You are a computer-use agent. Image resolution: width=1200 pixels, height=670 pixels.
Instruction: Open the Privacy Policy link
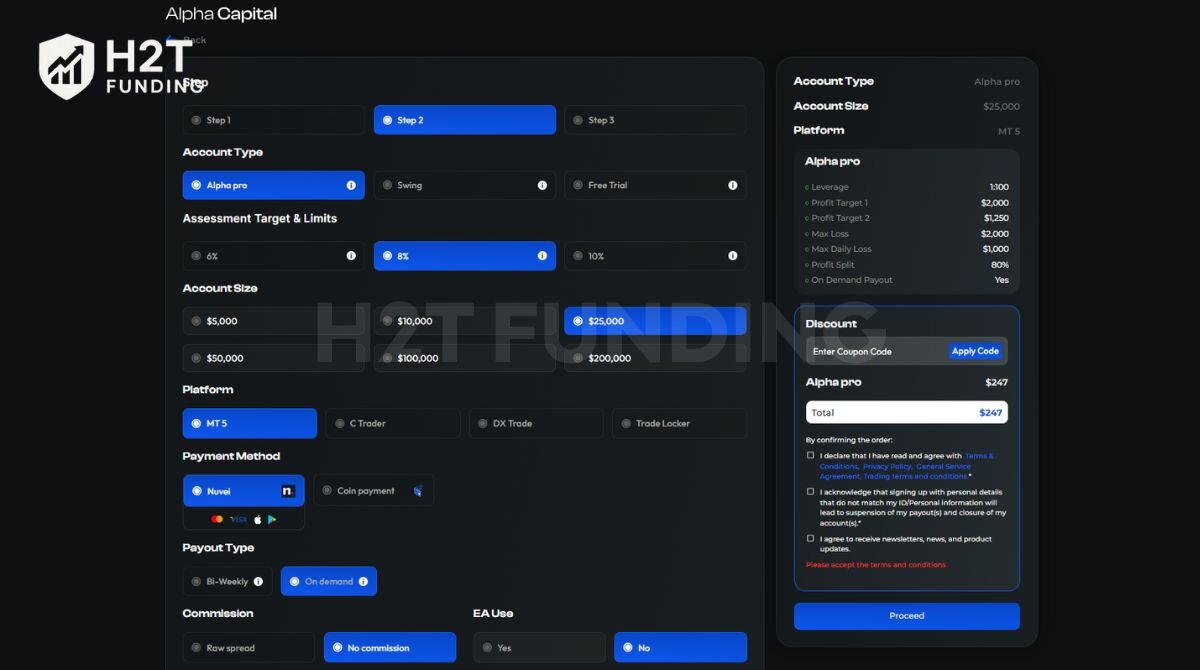(x=887, y=466)
